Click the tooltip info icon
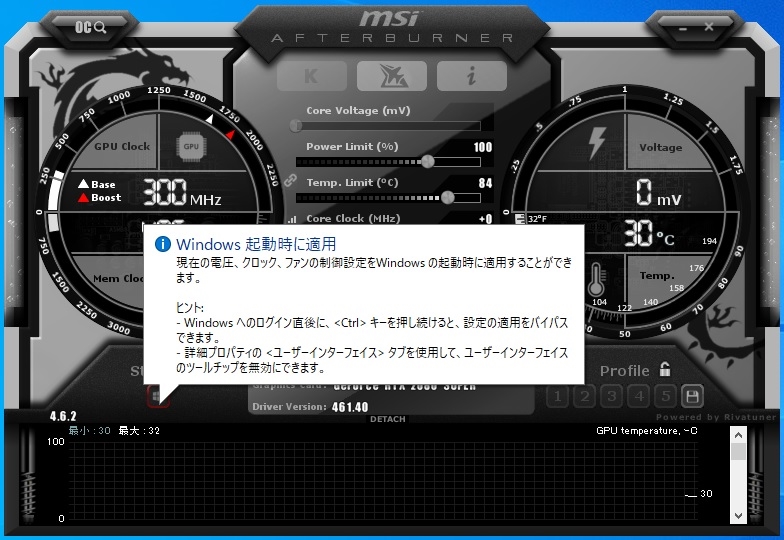This screenshot has height=540, width=784. (163, 244)
